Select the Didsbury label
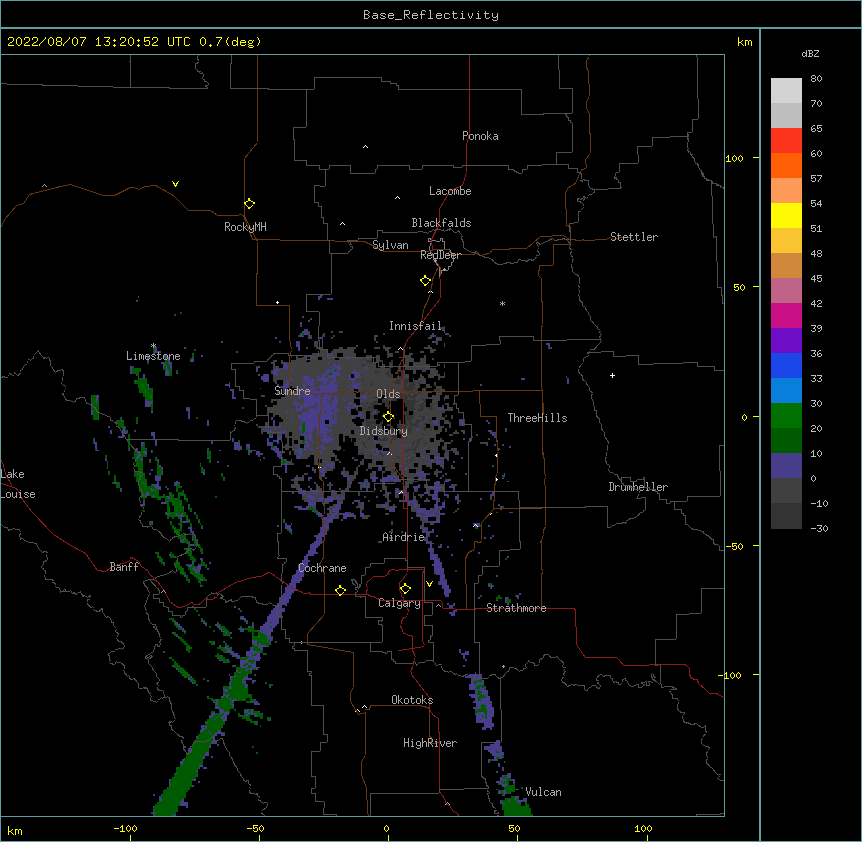Image resolution: width=862 pixels, height=842 pixels. click(x=383, y=431)
